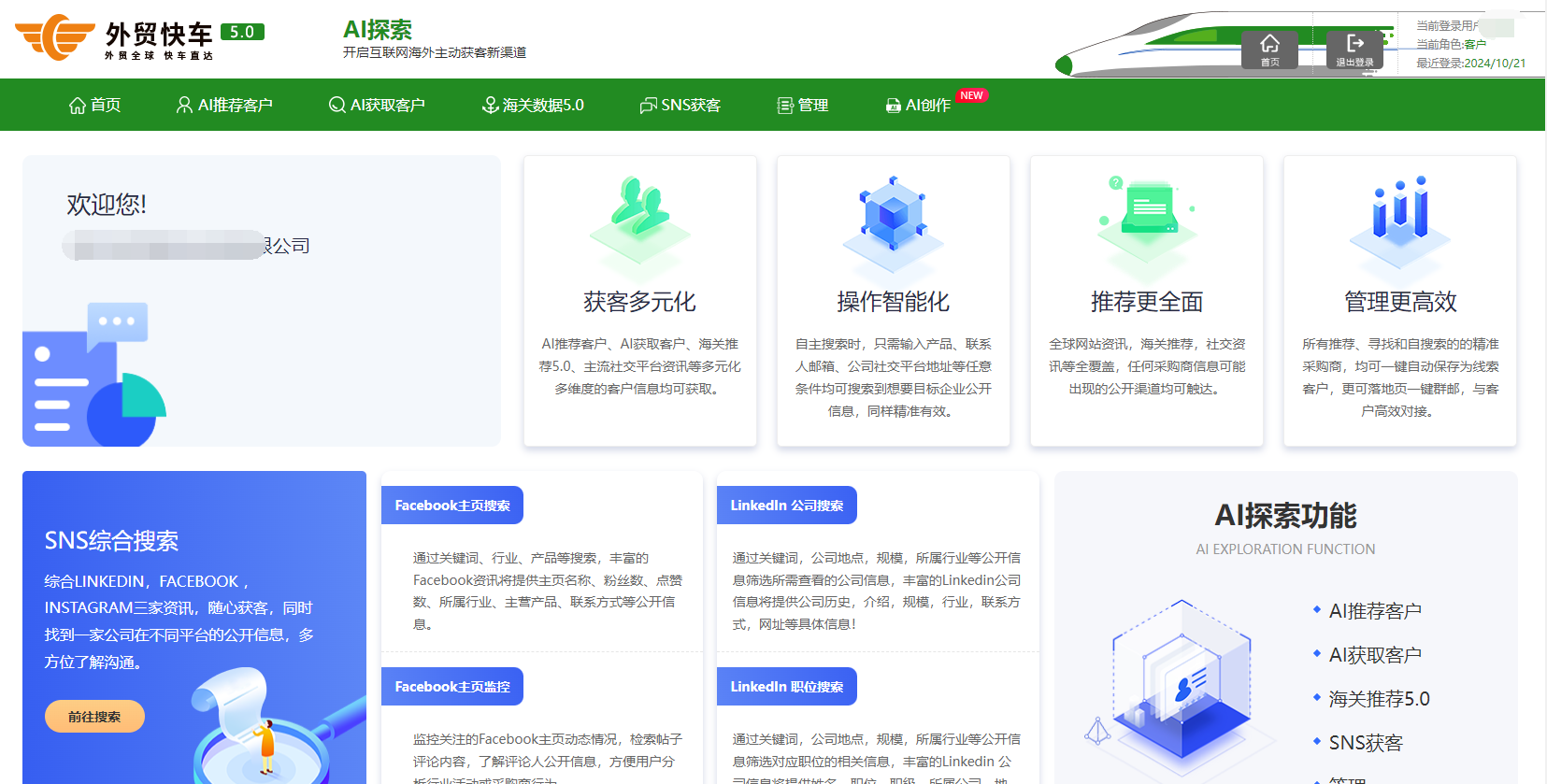Click the house icon beside 首页 in navbar
Screen dimensions: 1547x784
(78, 105)
